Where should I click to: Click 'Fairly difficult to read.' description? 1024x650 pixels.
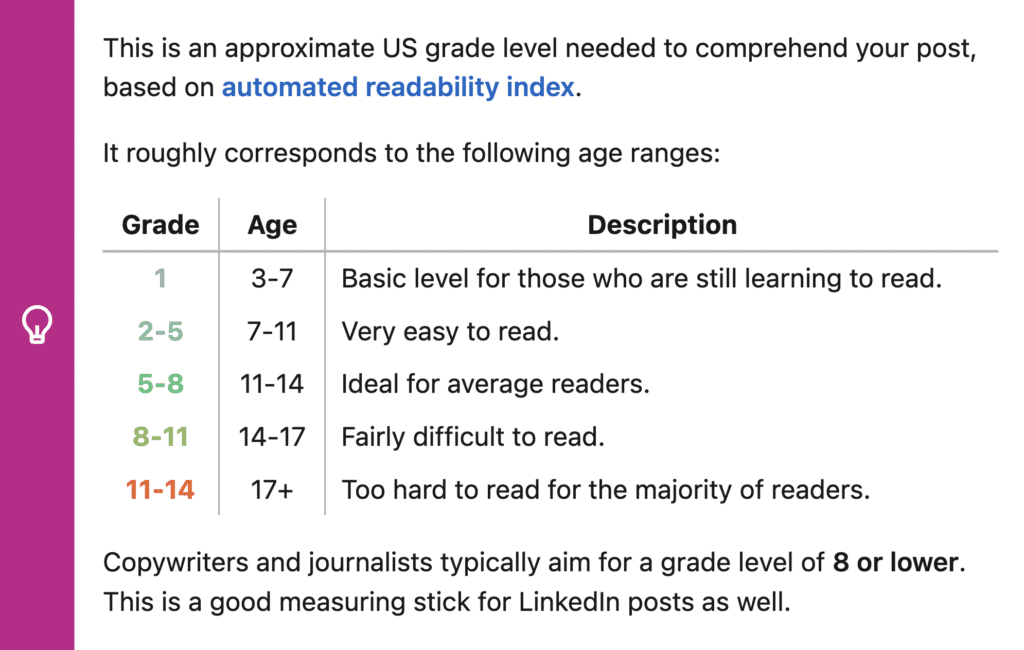(473, 437)
